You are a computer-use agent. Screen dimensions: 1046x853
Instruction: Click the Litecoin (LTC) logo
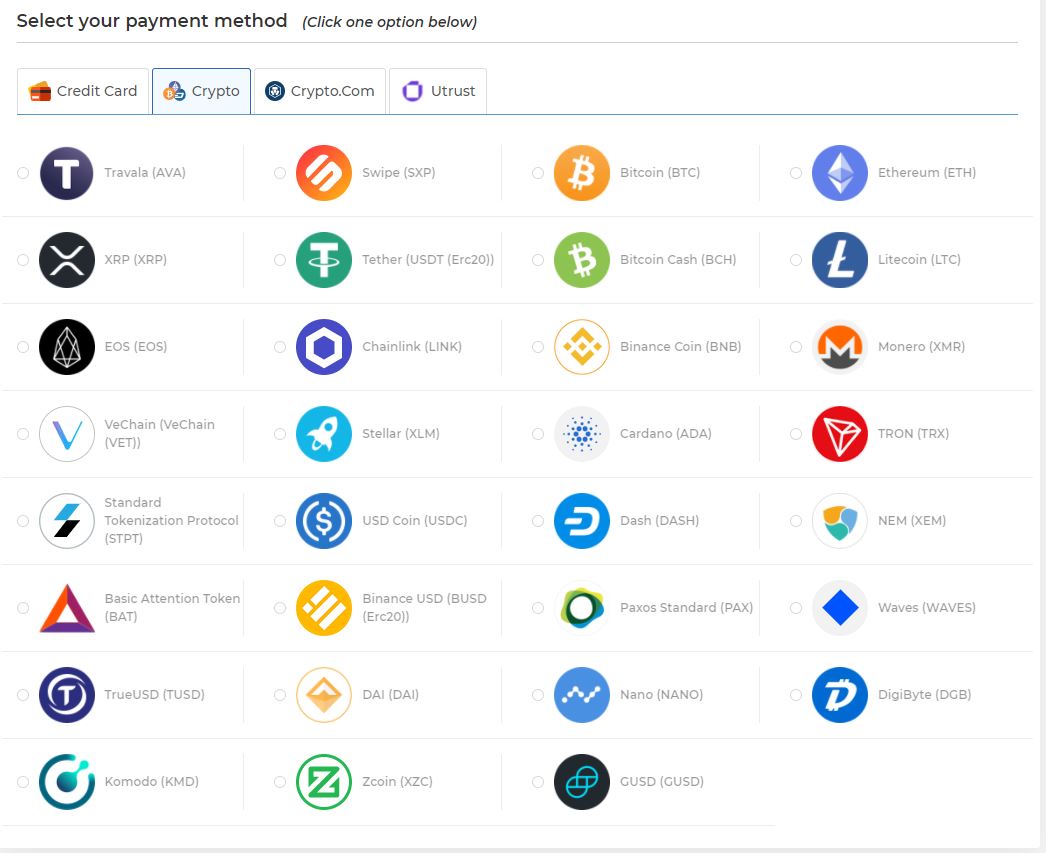840,260
